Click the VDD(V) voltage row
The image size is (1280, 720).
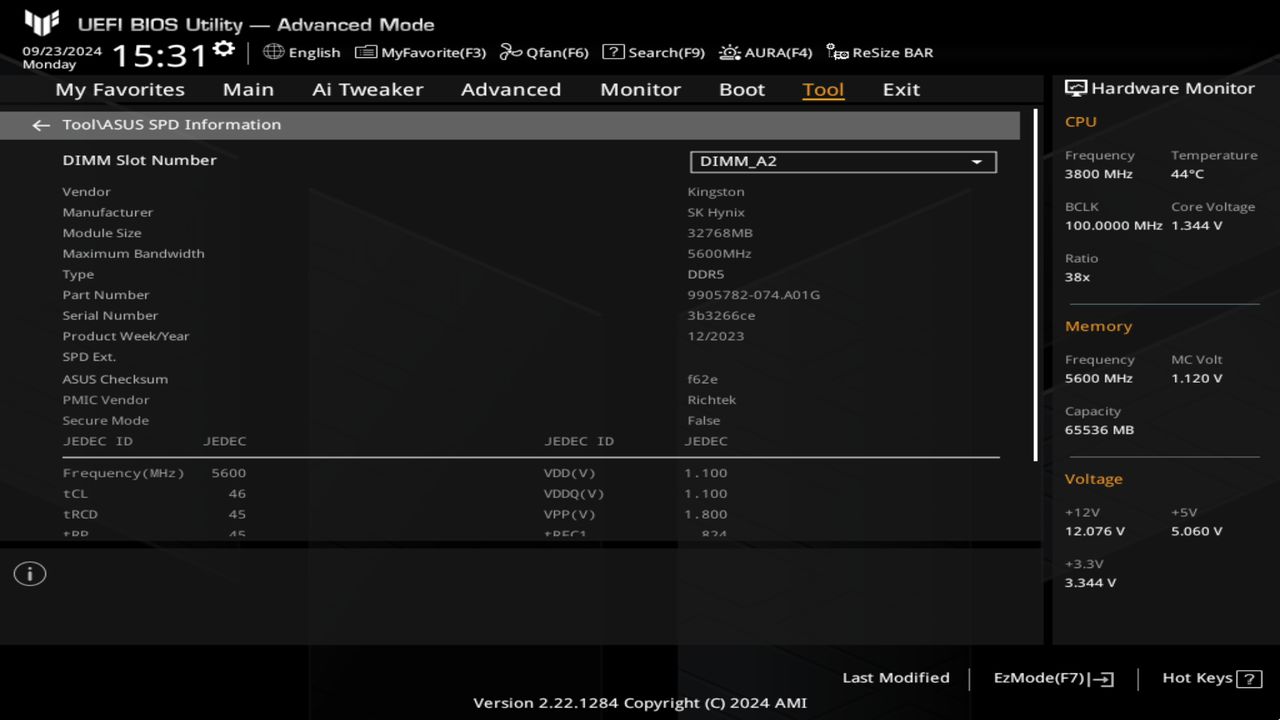636,473
